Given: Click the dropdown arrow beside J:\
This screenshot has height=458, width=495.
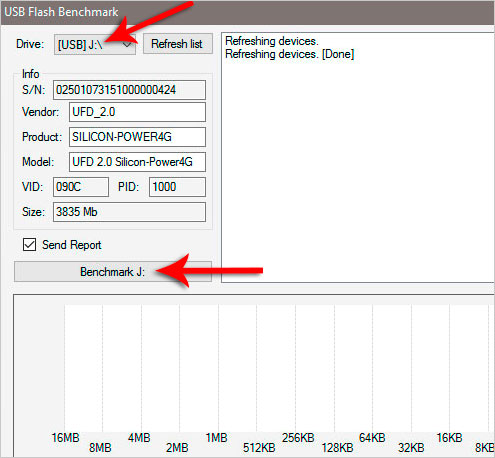Looking at the screenshot, I should click(x=127, y=44).
